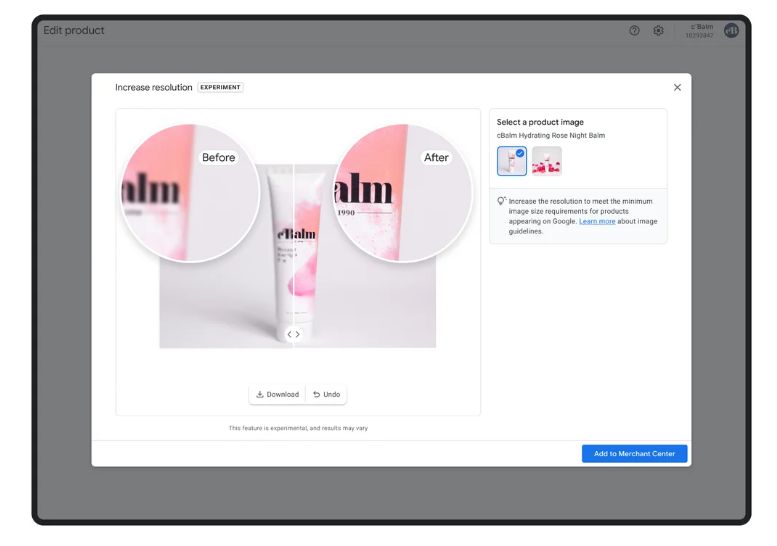777x546 pixels.
Task: Click the experimental feature disclaimer text
Action: pos(298,428)
